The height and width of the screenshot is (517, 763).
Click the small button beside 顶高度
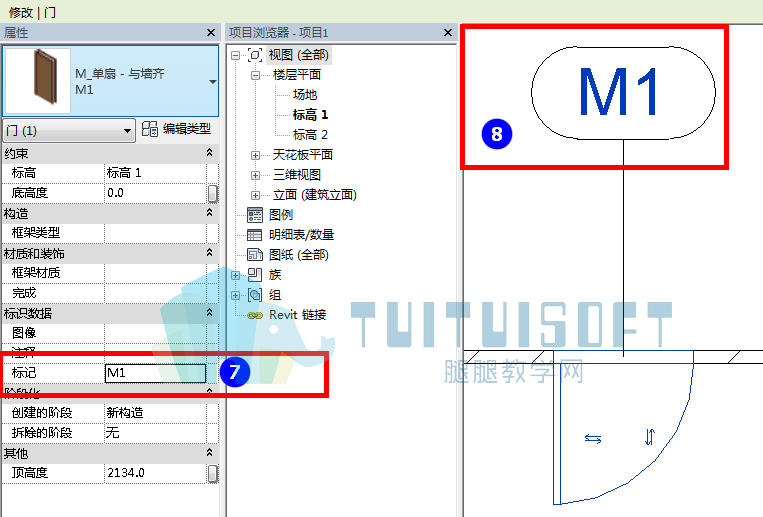[x=213, y=473]
